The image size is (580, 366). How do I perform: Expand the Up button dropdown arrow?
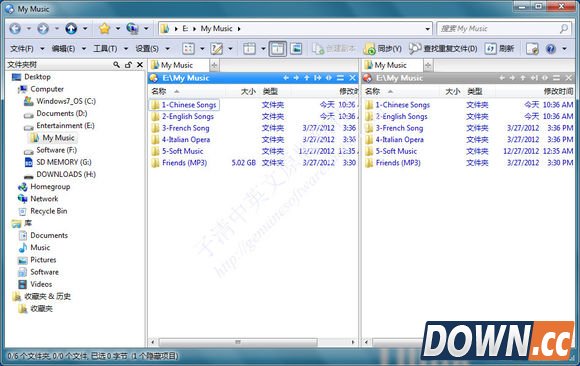click(x=85, y=28)
